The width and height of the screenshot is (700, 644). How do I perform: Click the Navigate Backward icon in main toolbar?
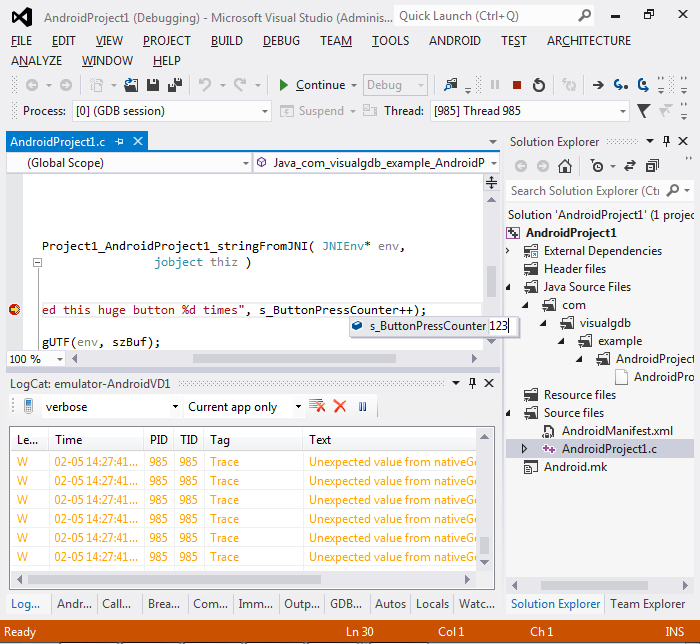pos(32,85)
